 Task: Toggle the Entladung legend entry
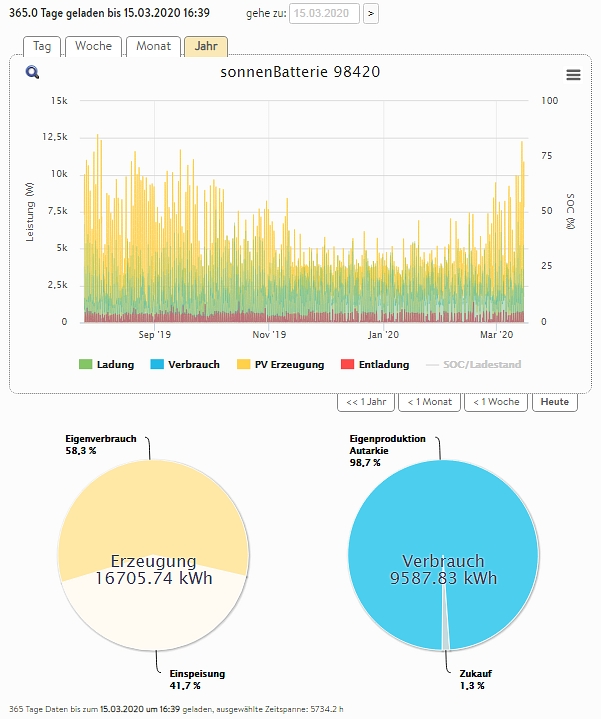(x=375, y=365)
